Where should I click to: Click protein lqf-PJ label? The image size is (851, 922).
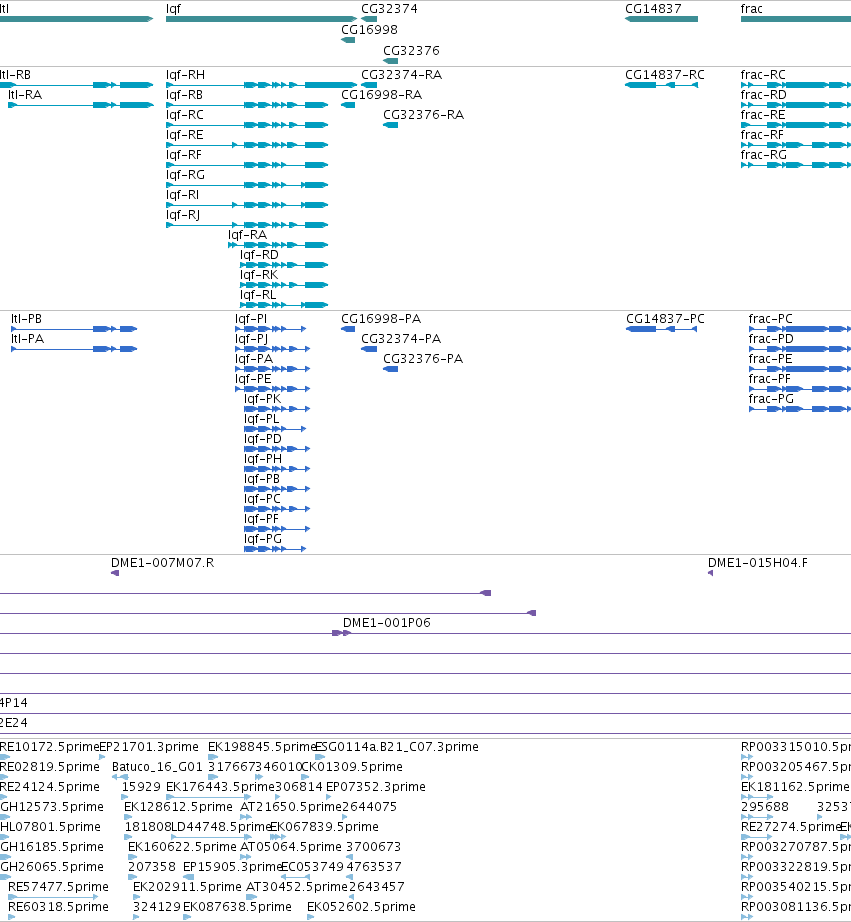[x=252, y=339]
